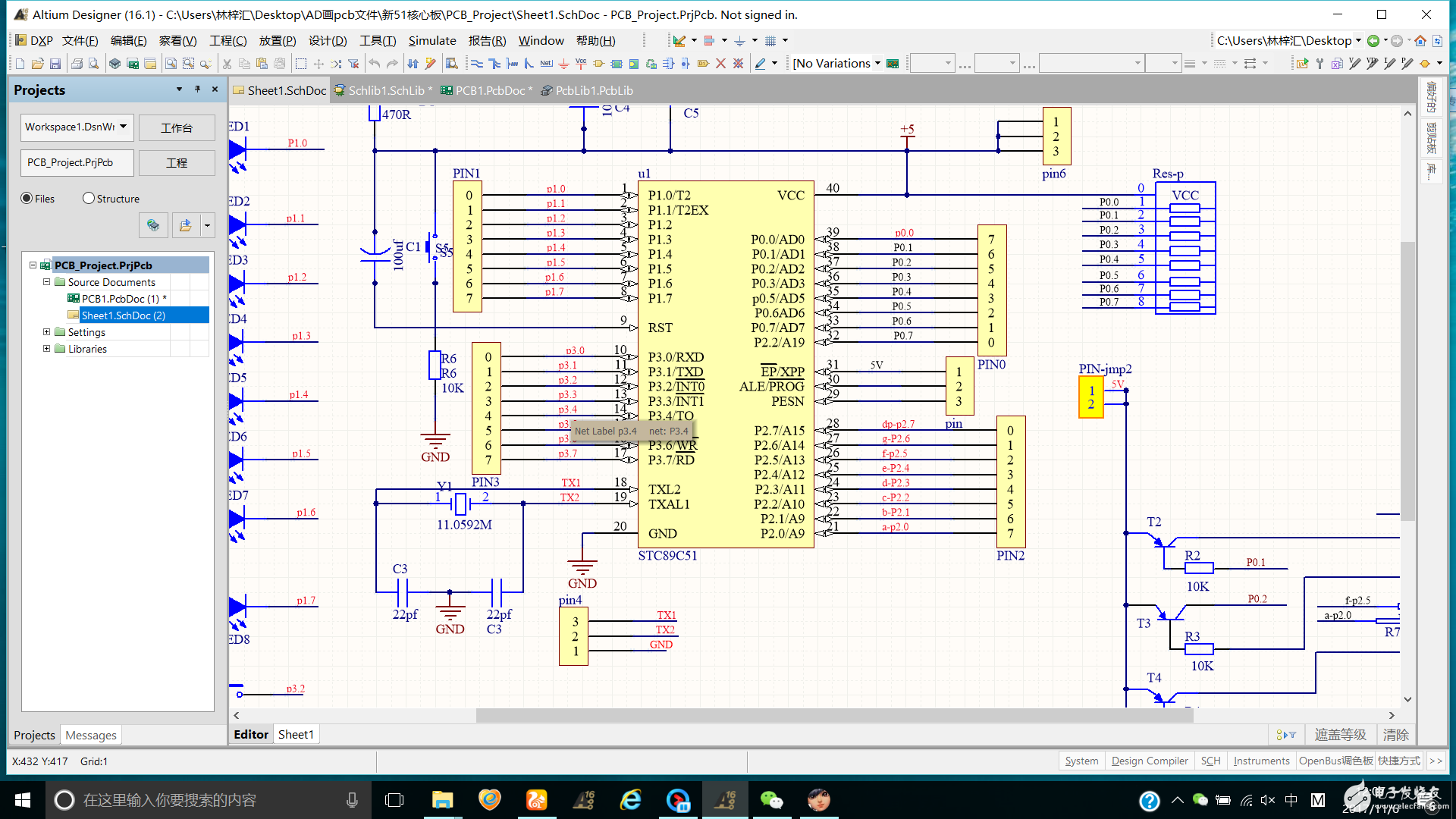The height and width of the screenshot is (819, 1456).
Task: Place a VCC power port
Action: (x=581, y=64)
